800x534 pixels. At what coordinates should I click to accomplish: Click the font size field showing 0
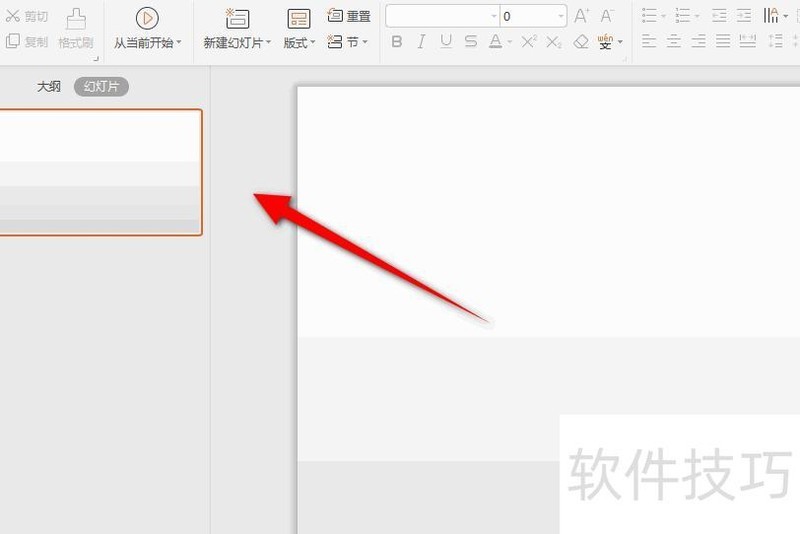tap(528, 16)
